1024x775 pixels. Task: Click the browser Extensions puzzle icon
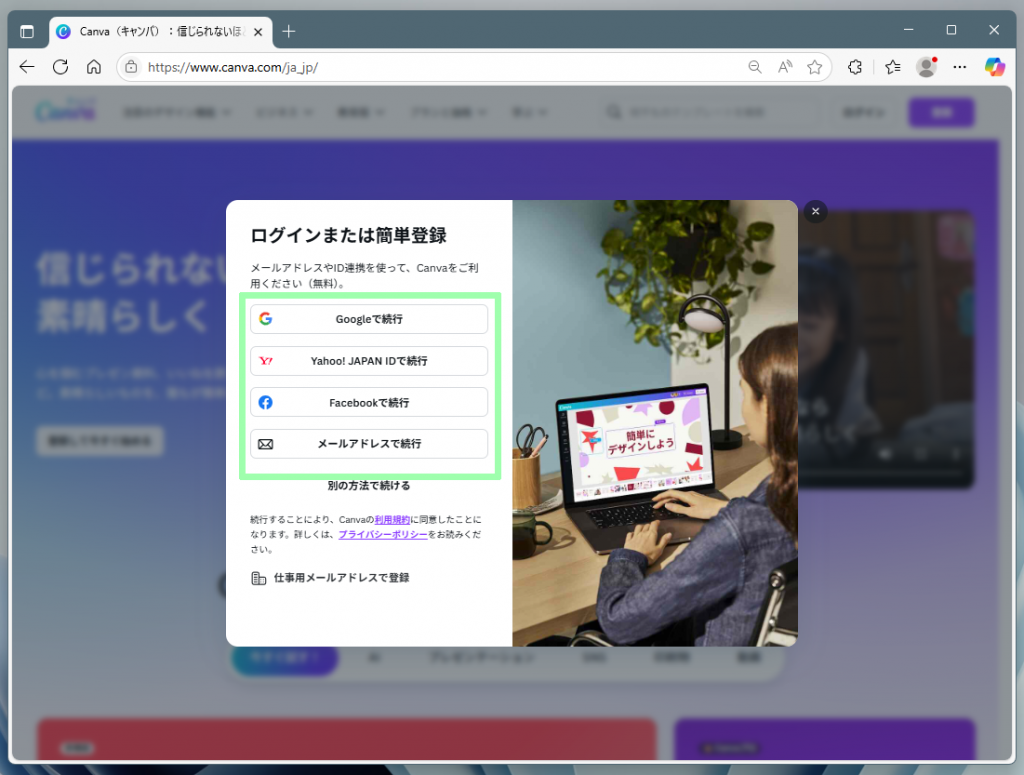click(855, 67)
